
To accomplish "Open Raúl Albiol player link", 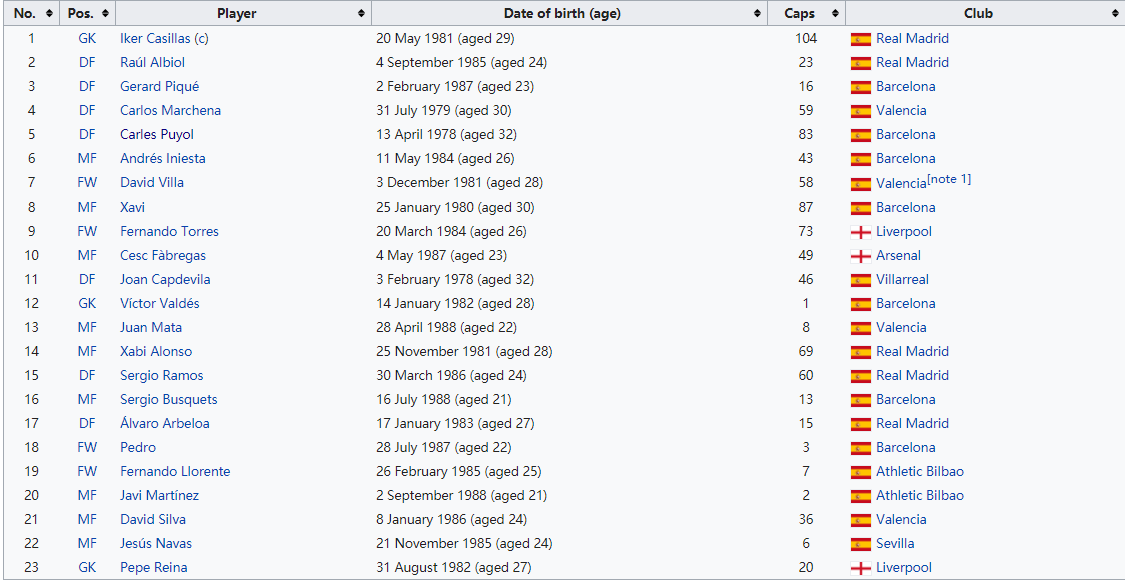I will [x=152, y=62].
